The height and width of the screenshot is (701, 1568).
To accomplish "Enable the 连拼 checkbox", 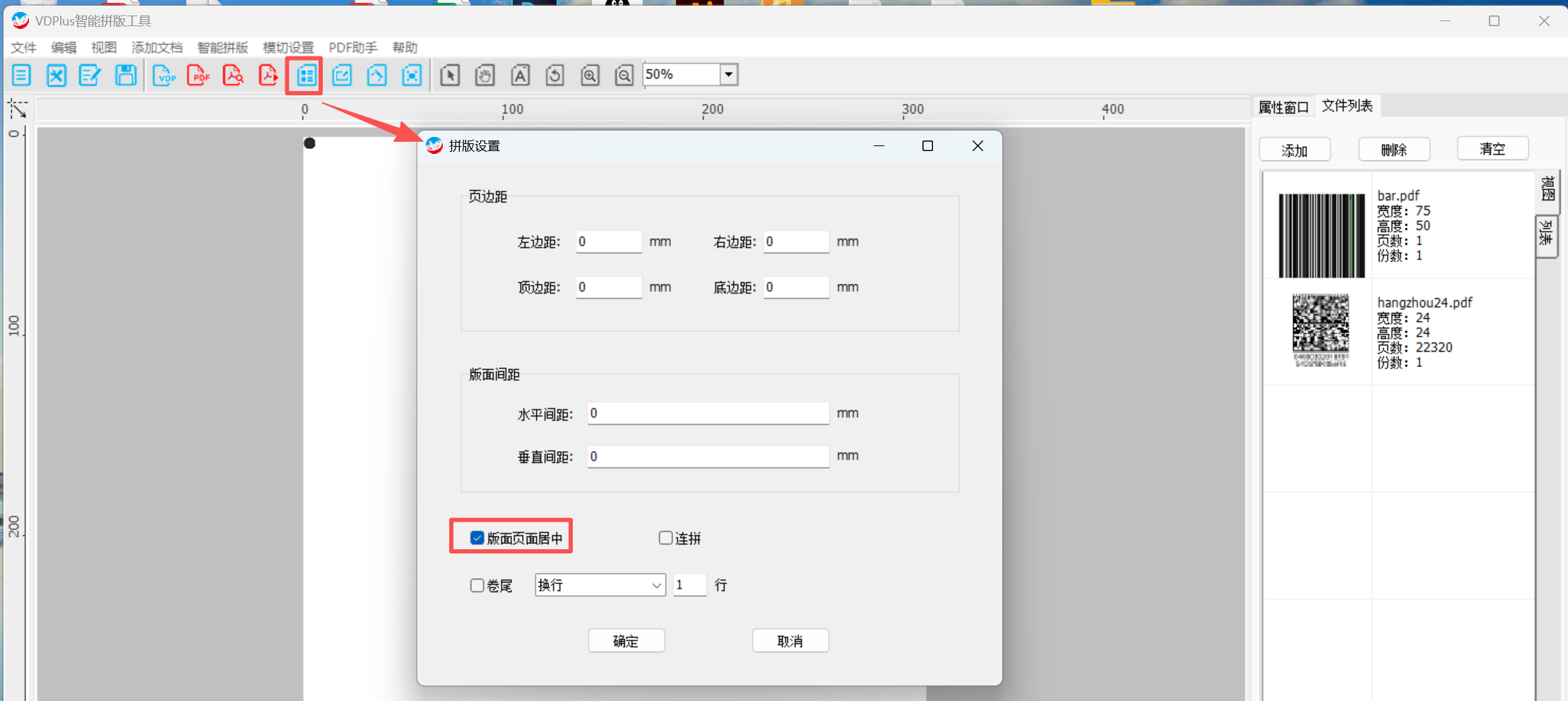I will pos(665,538).
